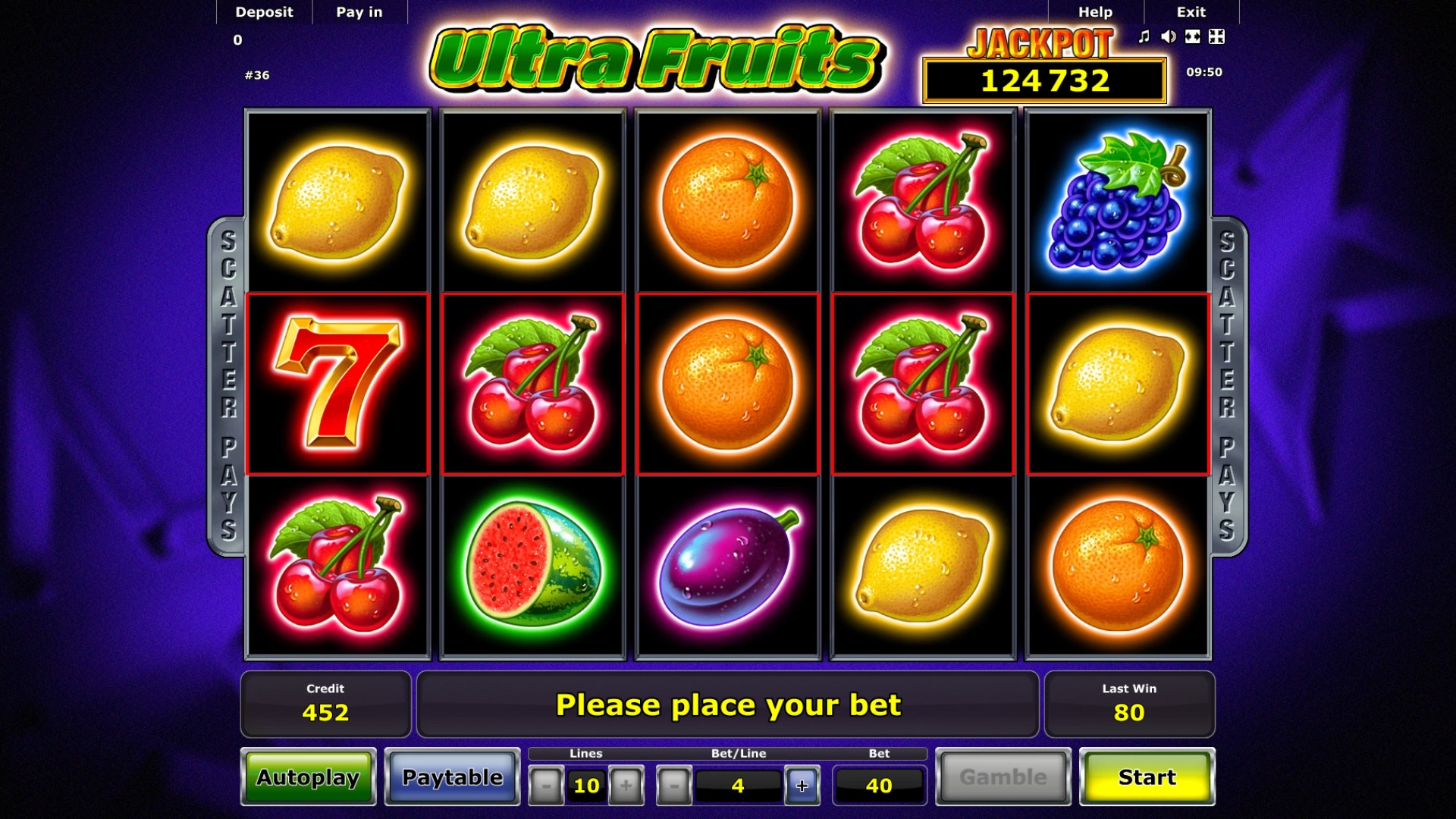Enable Autoplay mode
Image resolution: width=1456 pixels, height=819 pixels.
(308, 777)
